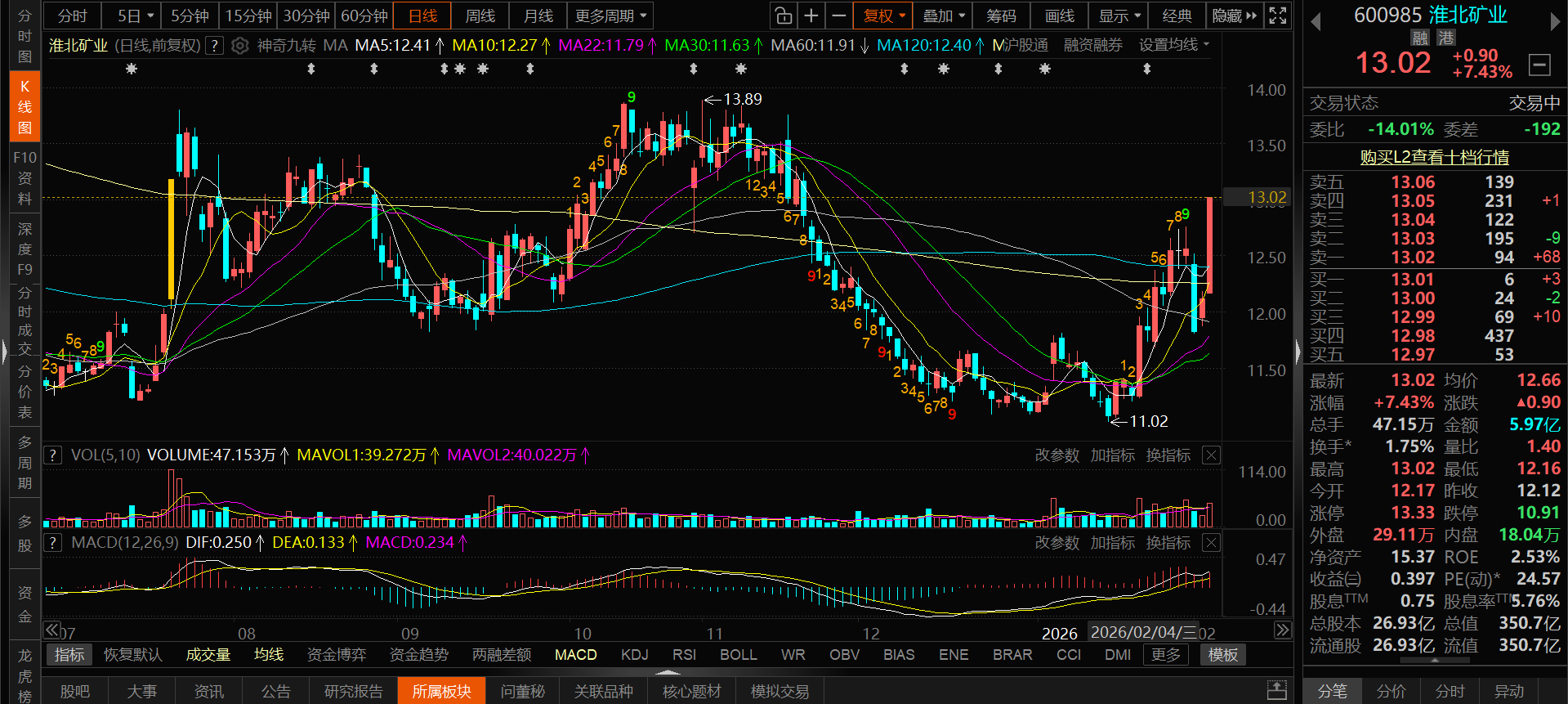Expand 设置均线 dropdown
This screenshot has height=704, width=1568.
tap(1174, 45)
